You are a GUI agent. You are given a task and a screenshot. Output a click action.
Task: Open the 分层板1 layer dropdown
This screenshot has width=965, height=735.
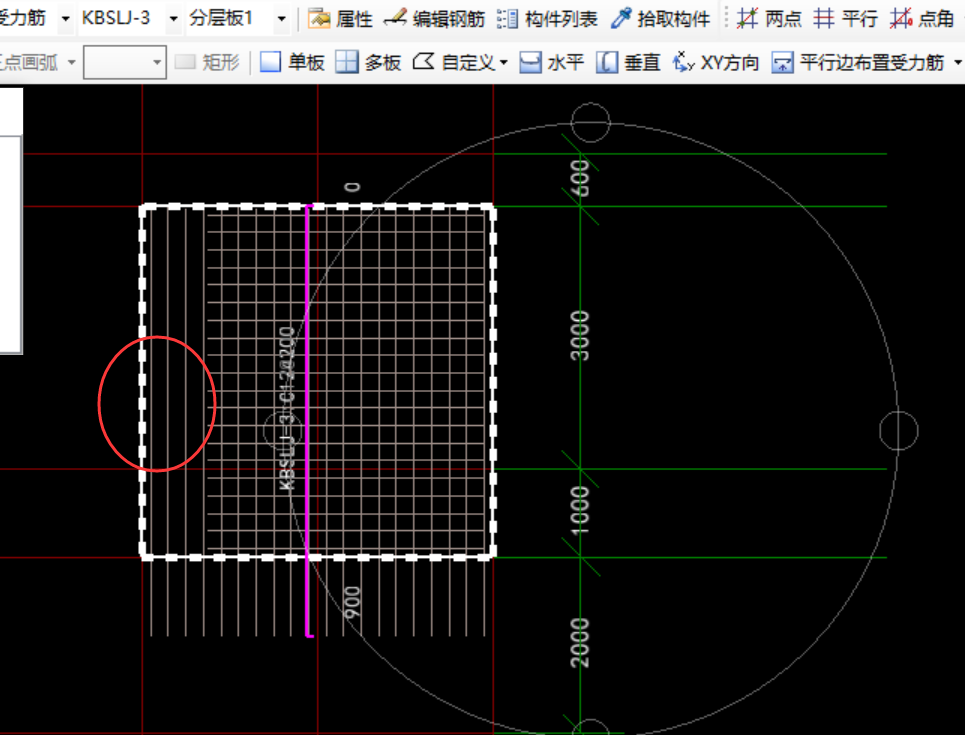(281, 18)
